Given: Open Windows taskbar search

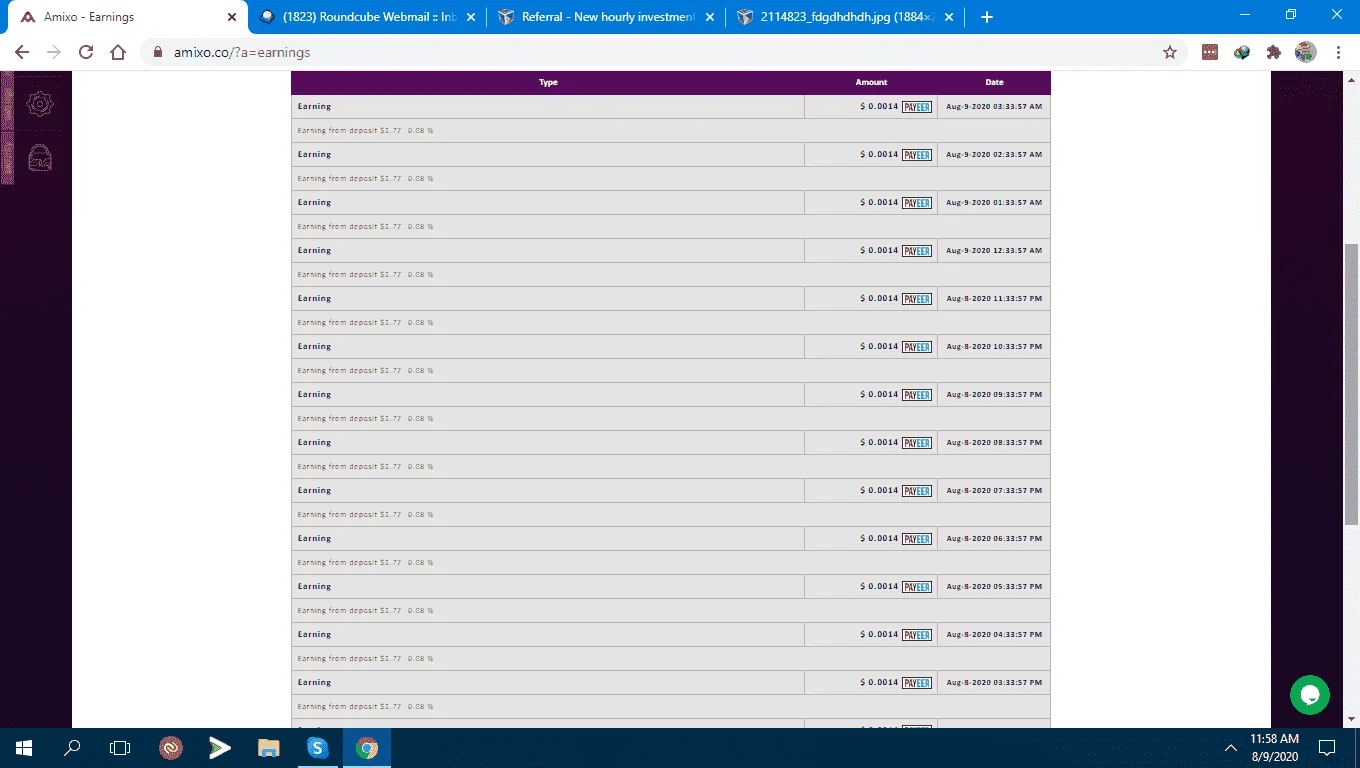Looking at the screenshot, I should coord(72,748).
